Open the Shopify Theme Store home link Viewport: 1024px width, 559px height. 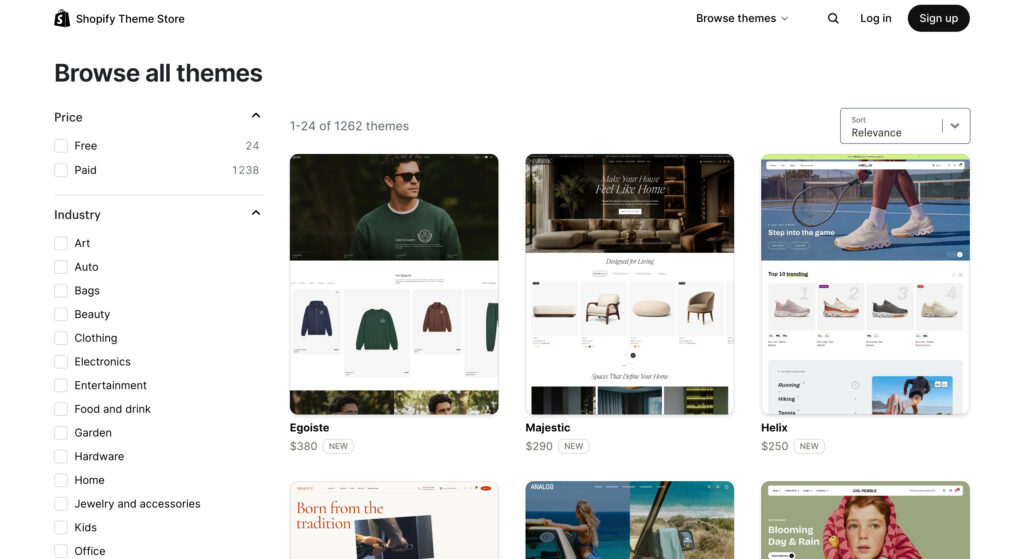click(120, 18)
